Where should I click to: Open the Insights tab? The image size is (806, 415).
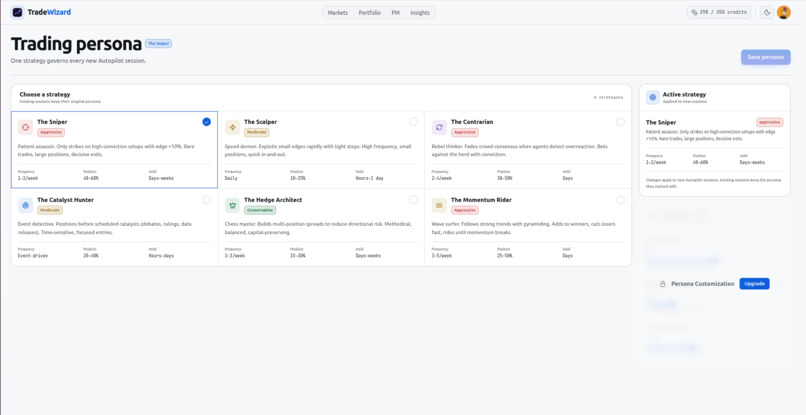tap(420, 13)
